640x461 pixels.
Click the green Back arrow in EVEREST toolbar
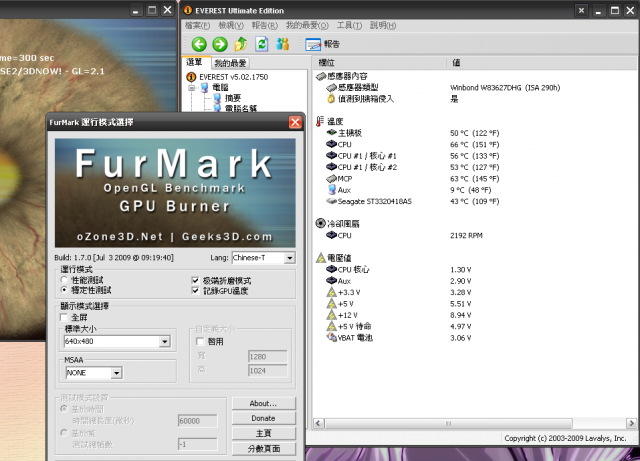tap(199, 44)
